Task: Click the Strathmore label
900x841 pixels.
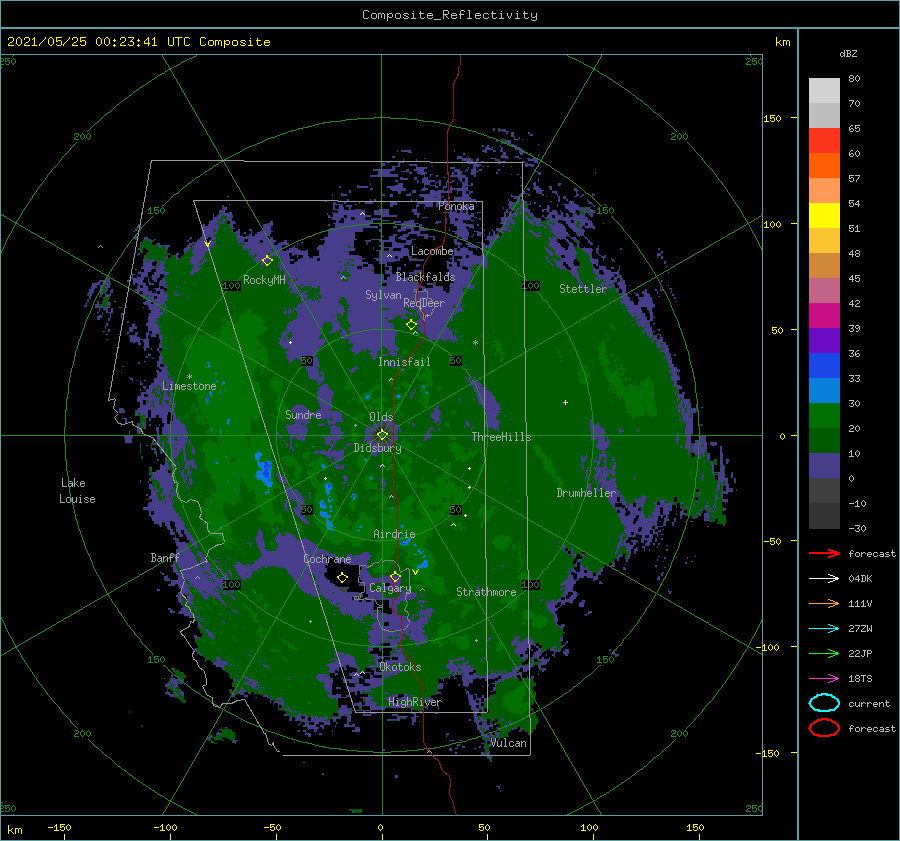Action: pos(486,592)
